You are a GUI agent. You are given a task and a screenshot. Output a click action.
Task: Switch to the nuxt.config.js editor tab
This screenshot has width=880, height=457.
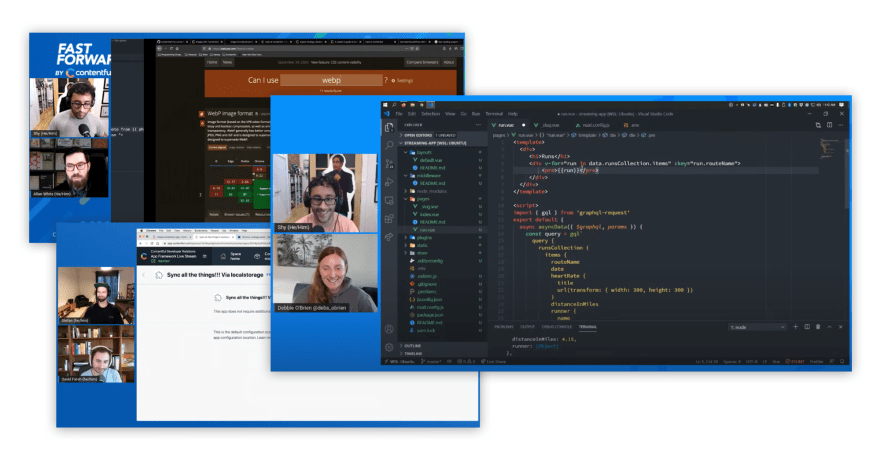(592, 125)
